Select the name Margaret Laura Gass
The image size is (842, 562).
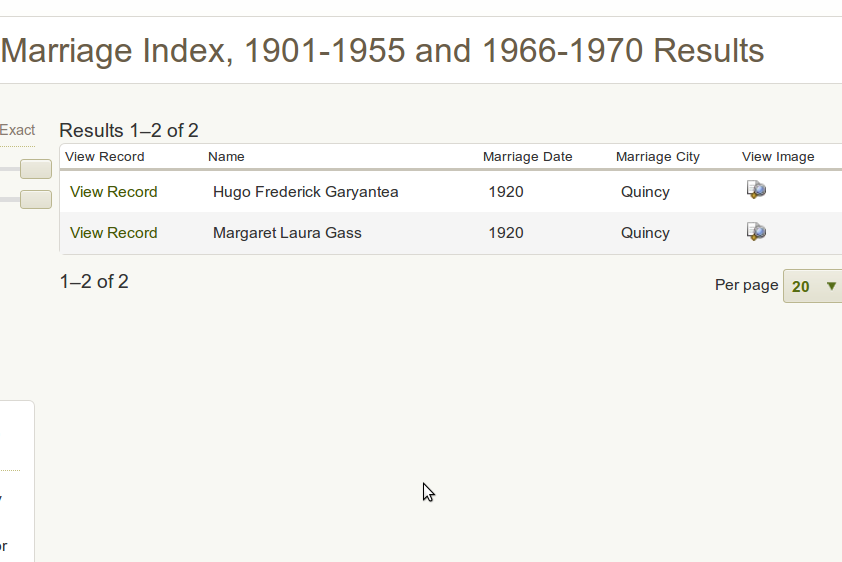287,233
